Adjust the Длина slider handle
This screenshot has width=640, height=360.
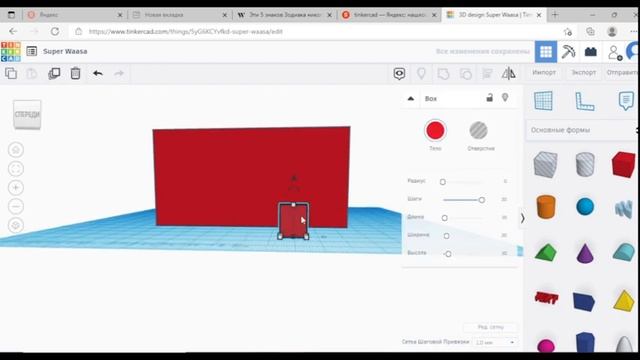[444, 218]
